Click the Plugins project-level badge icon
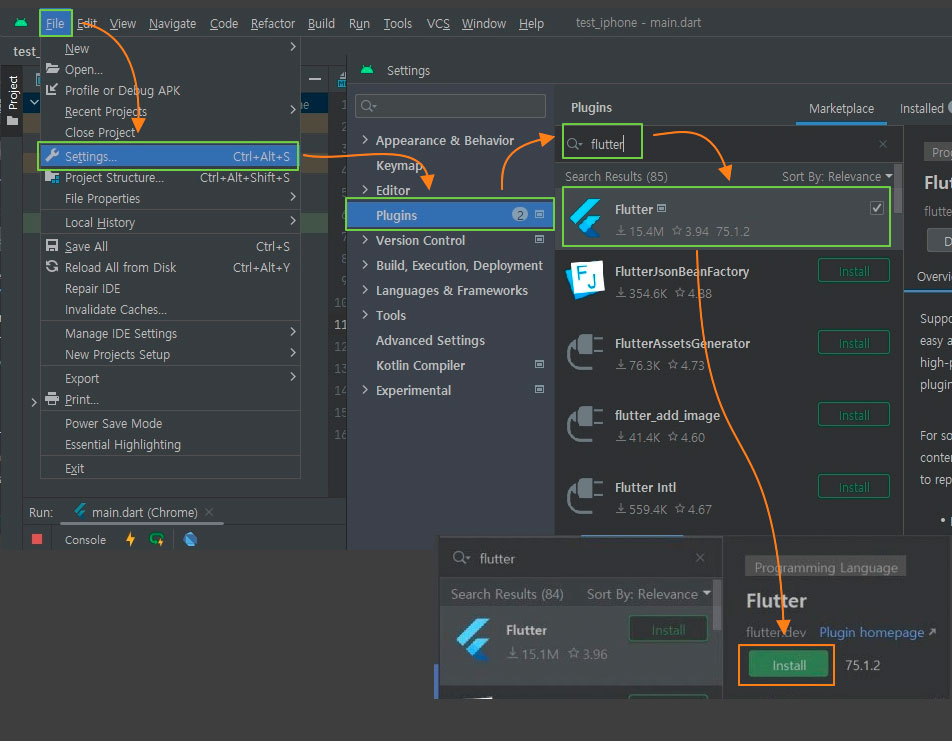Screen dimensions: 952x741 pos(539,214)
